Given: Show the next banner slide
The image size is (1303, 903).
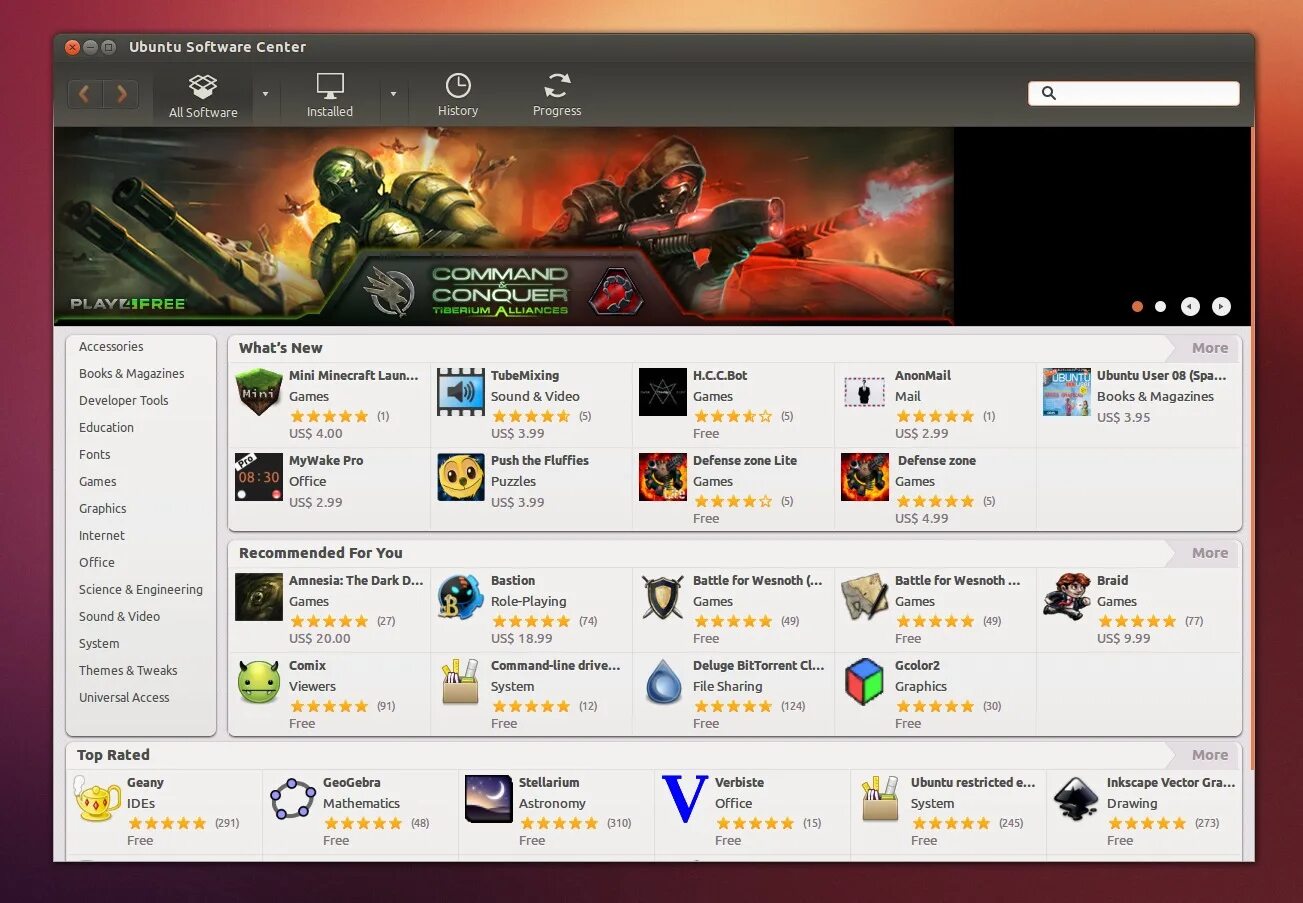Looking at the screenshot, I should click(1221, 307).
